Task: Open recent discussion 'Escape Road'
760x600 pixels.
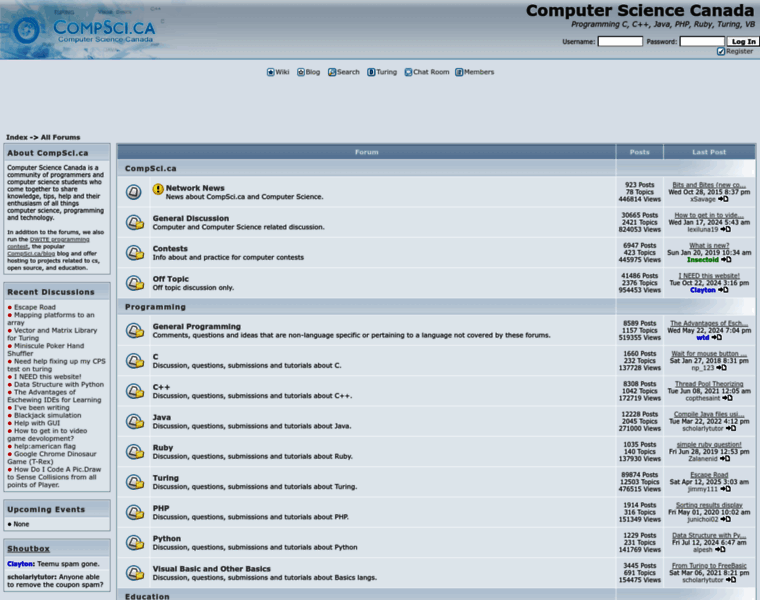Action: [35, 307]
